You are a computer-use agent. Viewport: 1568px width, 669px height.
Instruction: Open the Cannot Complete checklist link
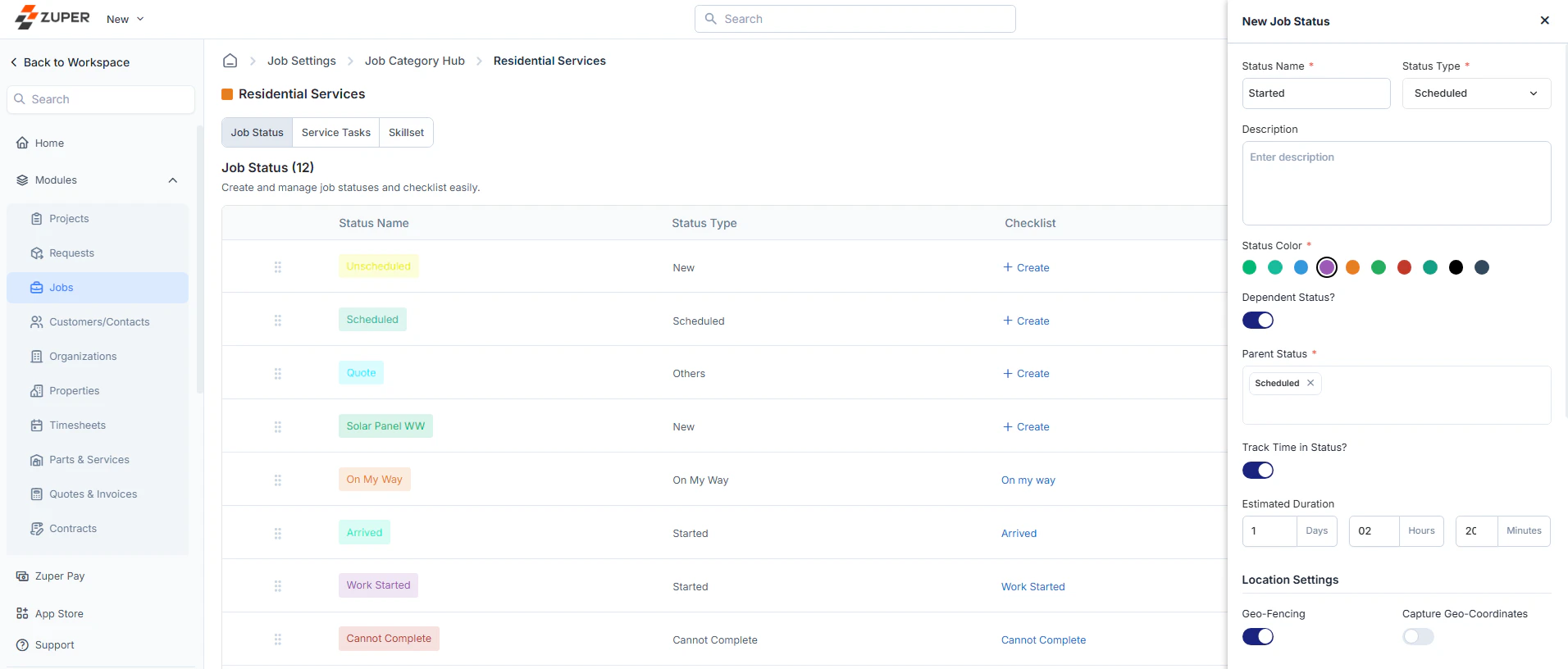(1043, 640)
